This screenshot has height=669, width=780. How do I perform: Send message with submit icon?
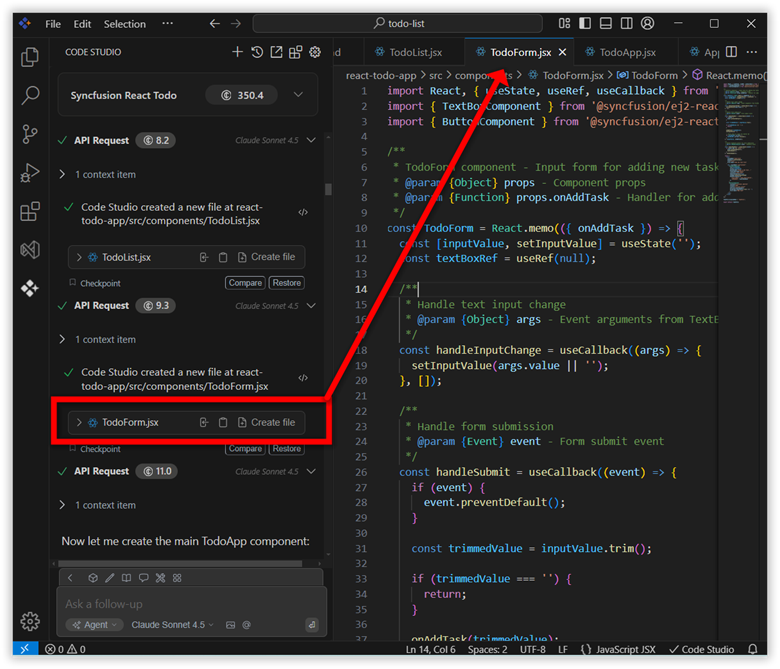coord(312,625)
